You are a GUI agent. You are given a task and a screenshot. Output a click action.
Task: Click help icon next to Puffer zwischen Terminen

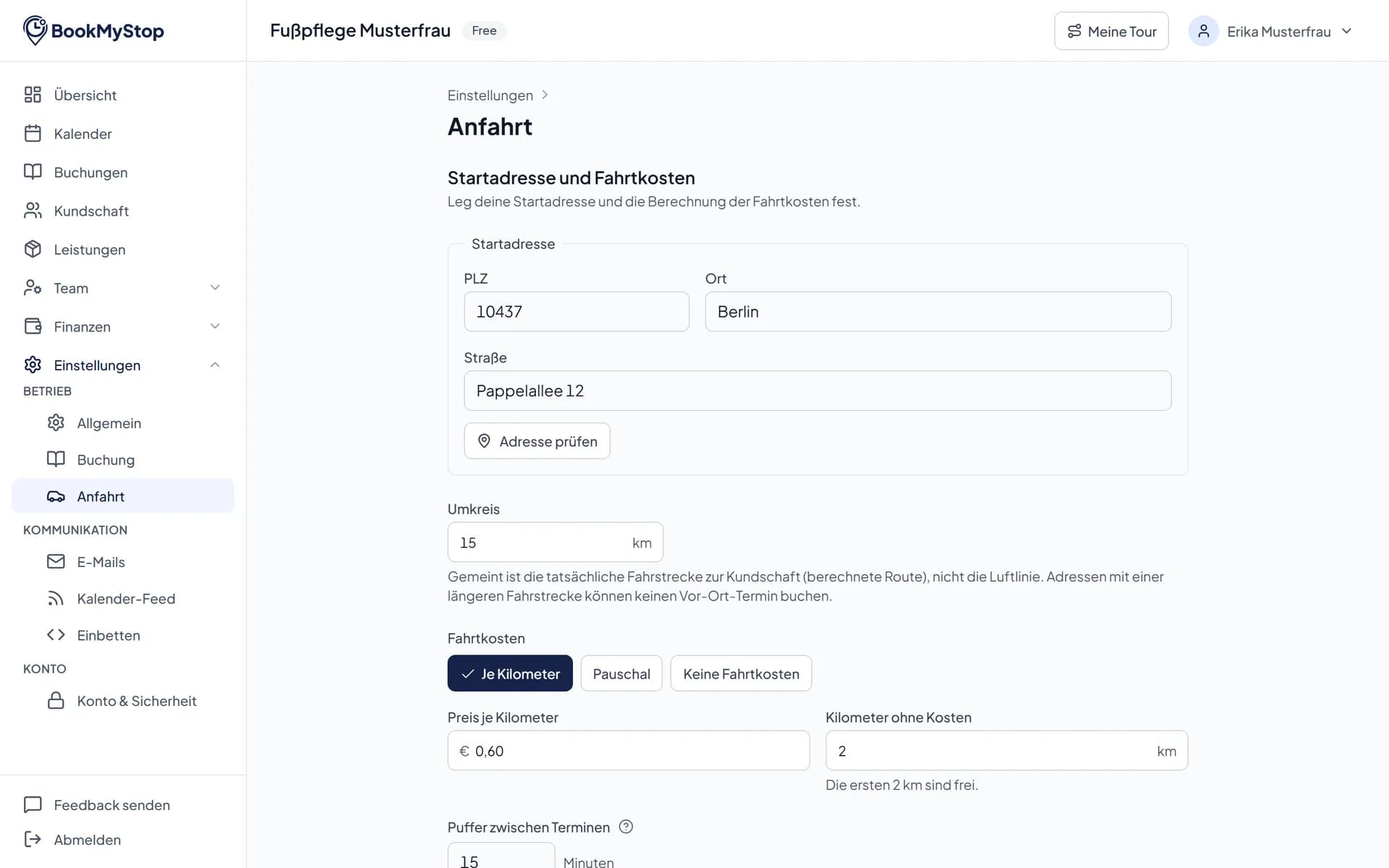point(626,827)
